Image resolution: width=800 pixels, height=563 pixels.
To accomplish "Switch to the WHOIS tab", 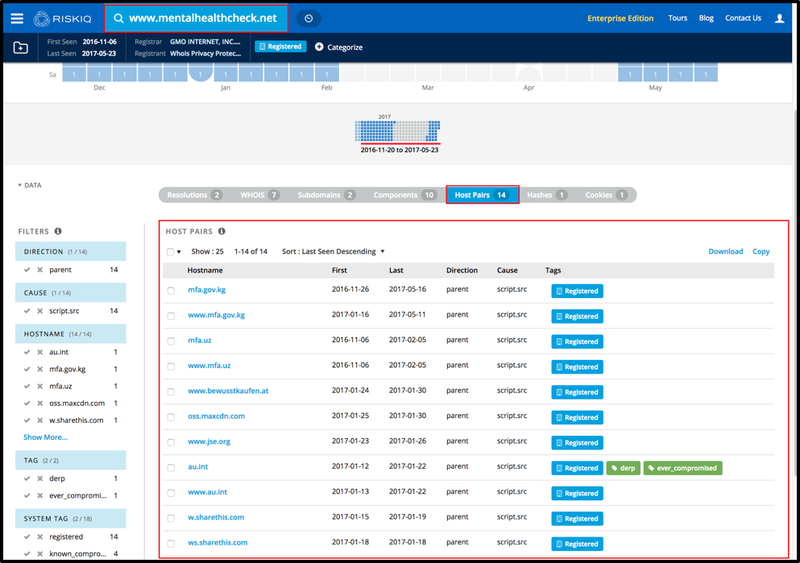I will point(259,195).
